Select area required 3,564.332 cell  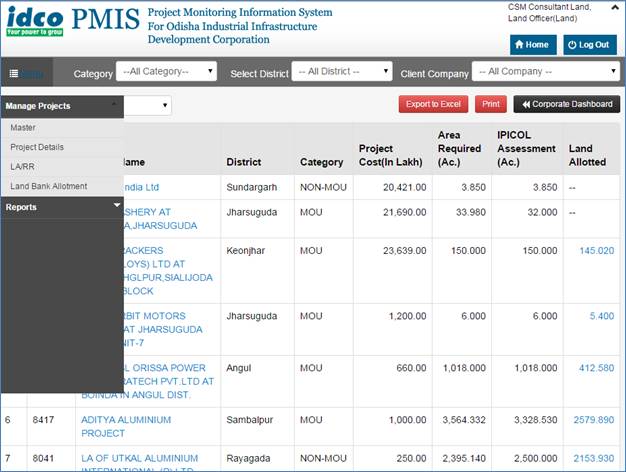[464, 420]
